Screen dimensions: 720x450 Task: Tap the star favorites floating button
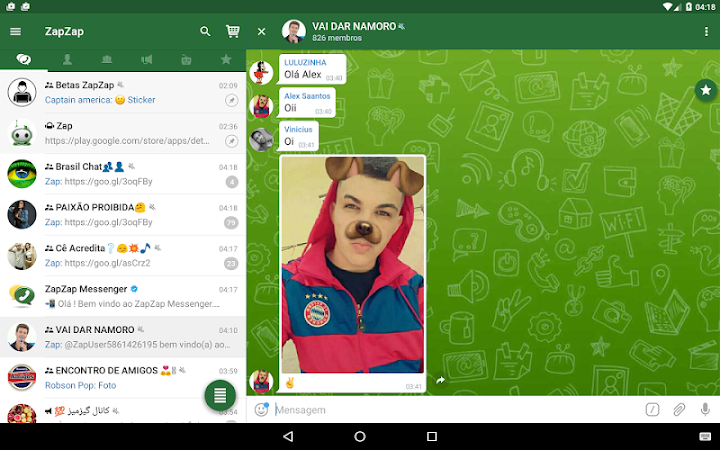(706, 90)
